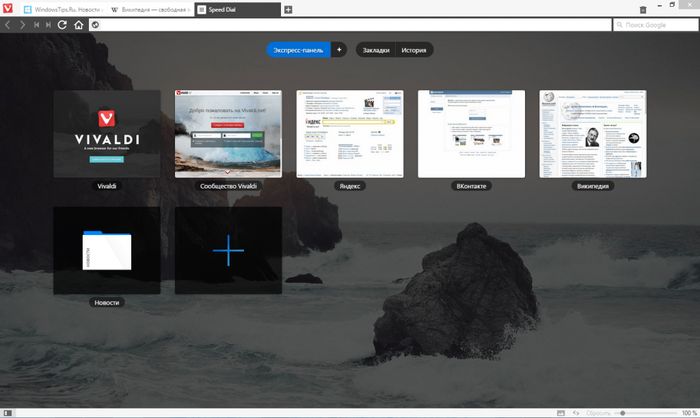700x418 pixels.
Task: Click the Поиск Google search field
Action: tap(660, 24)
